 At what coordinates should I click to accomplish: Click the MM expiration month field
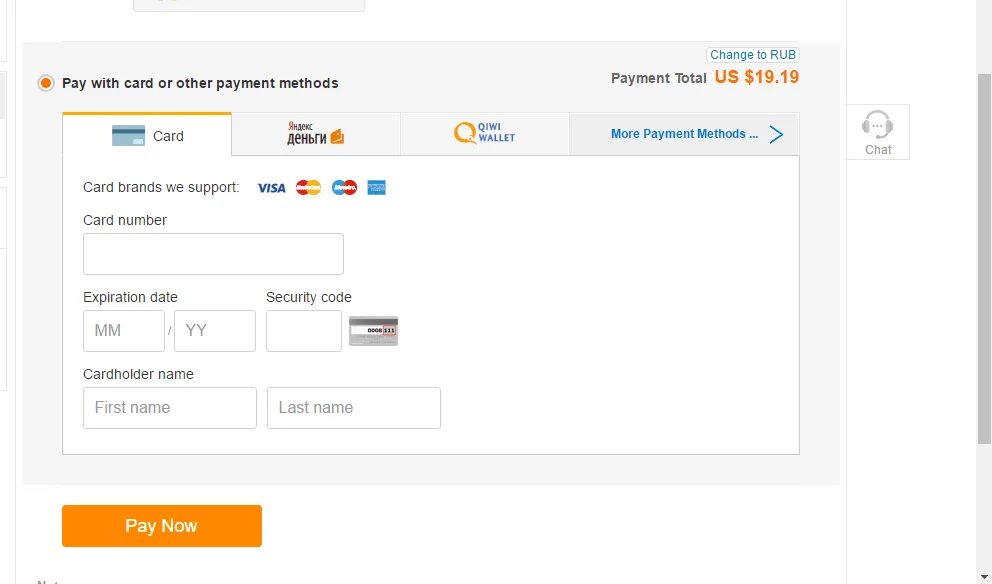tap(124, 331)
